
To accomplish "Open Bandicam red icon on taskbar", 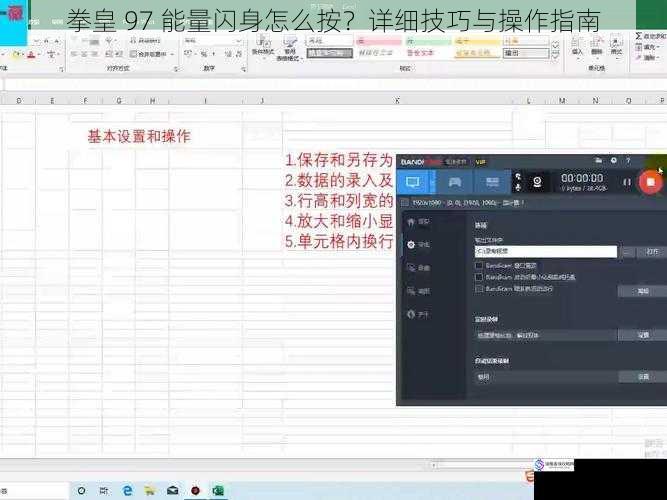I will point(195,491).
